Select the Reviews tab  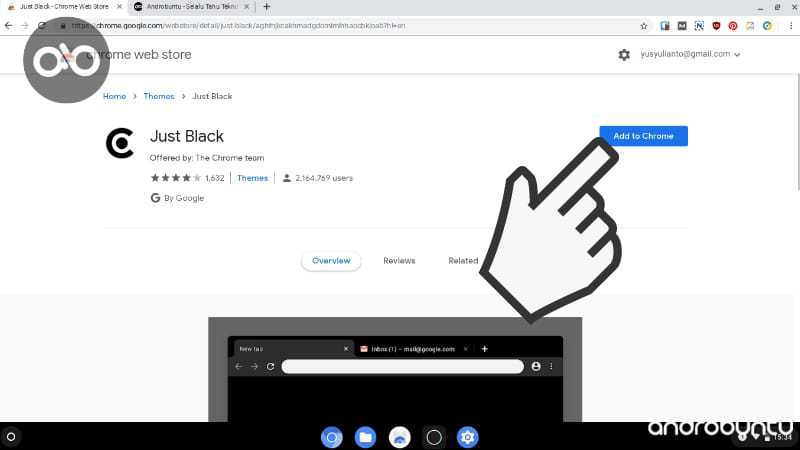click(399, 261)
